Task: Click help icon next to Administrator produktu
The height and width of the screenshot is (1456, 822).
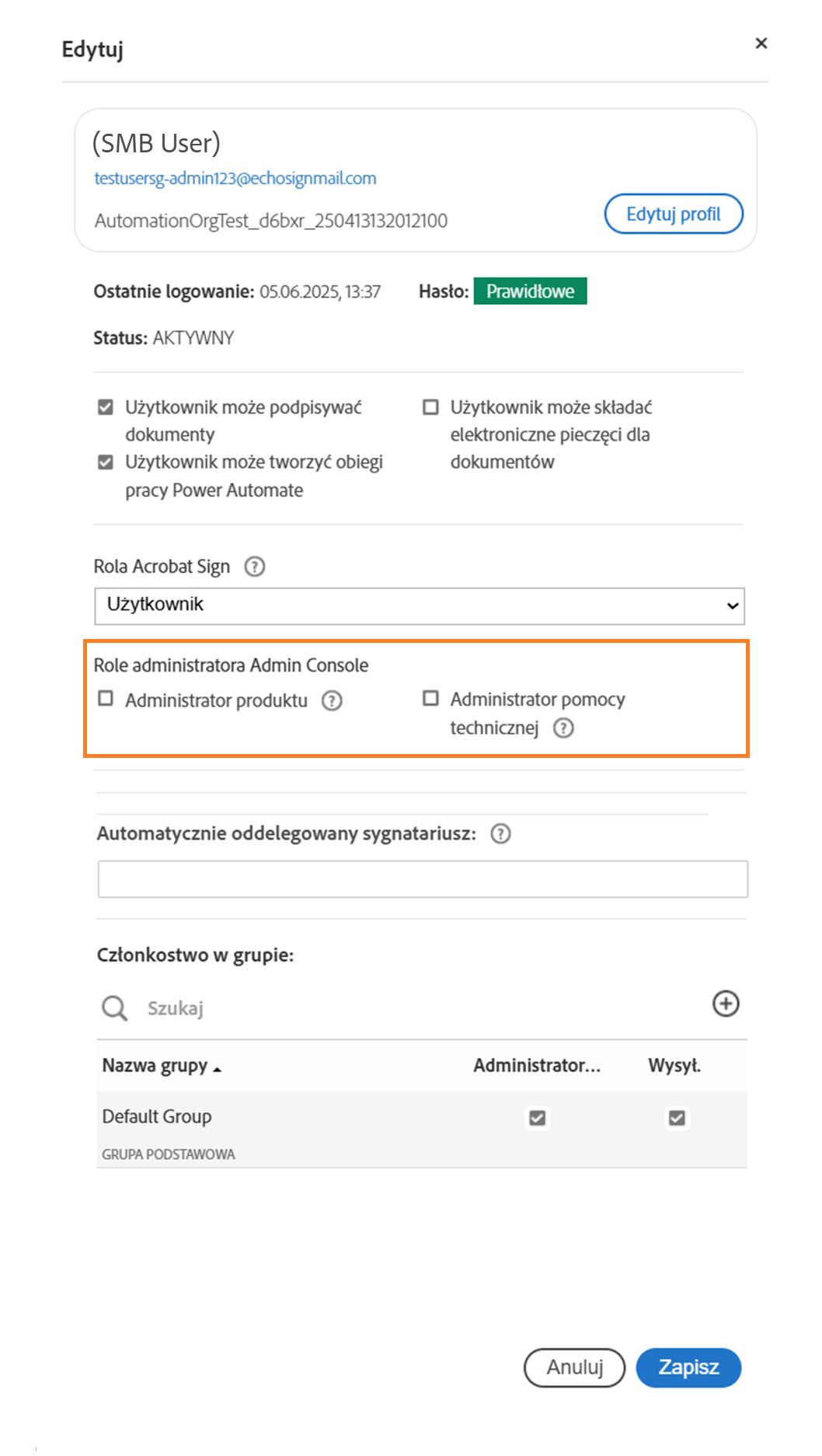Action: (332, 700)
